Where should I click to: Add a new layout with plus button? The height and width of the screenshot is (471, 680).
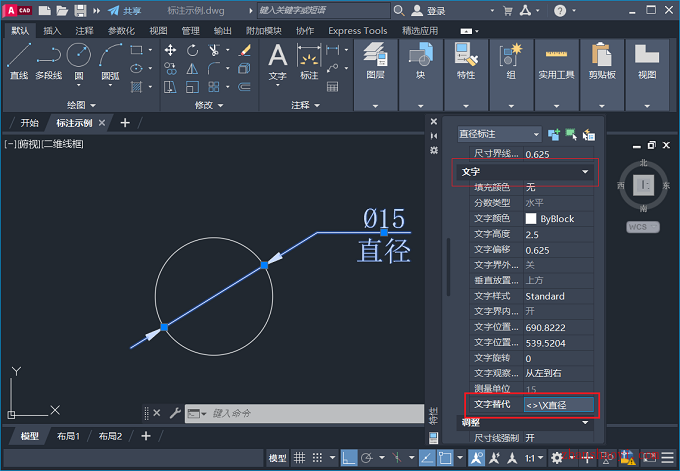pos(146,436)
